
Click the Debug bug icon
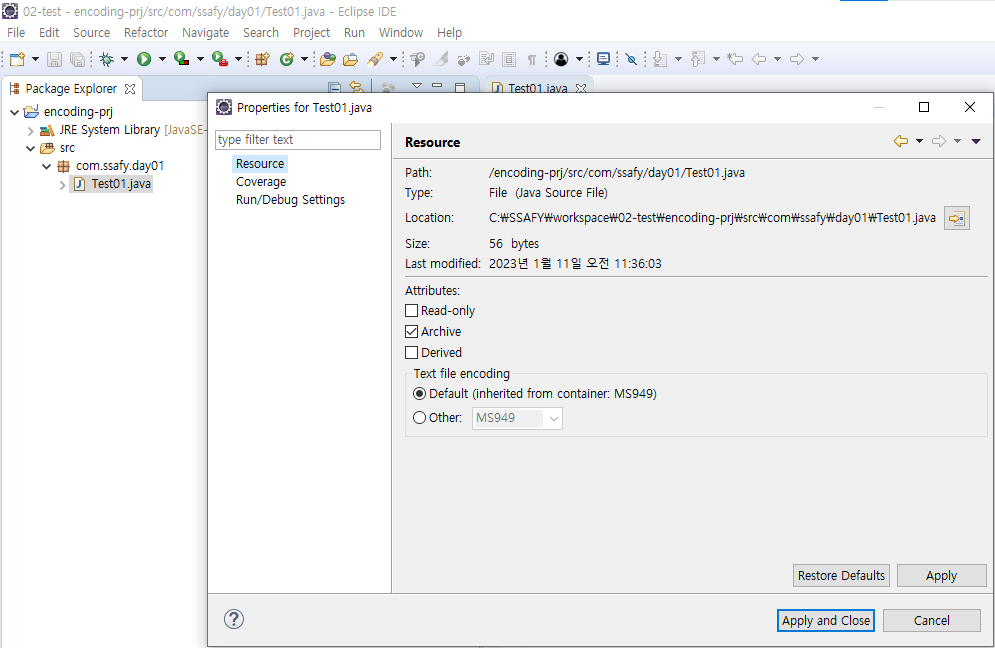tap(107, 59)
